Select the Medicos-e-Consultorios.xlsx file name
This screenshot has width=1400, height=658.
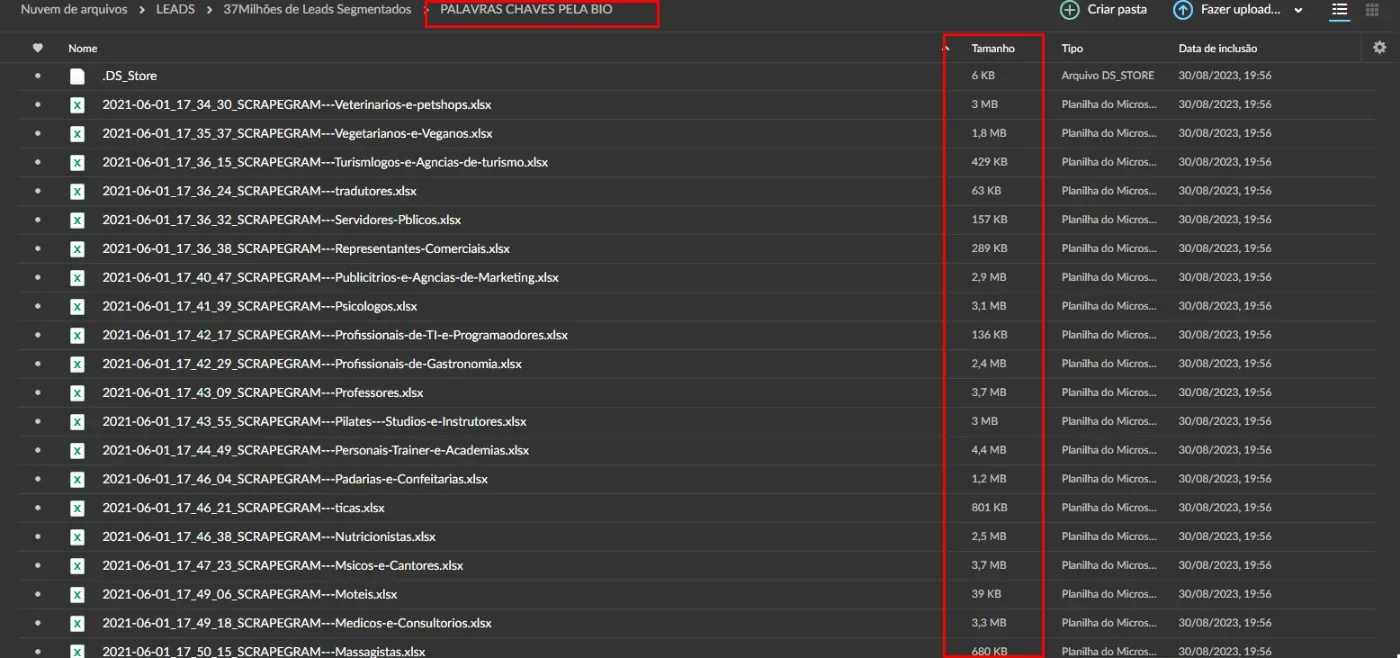297,623
